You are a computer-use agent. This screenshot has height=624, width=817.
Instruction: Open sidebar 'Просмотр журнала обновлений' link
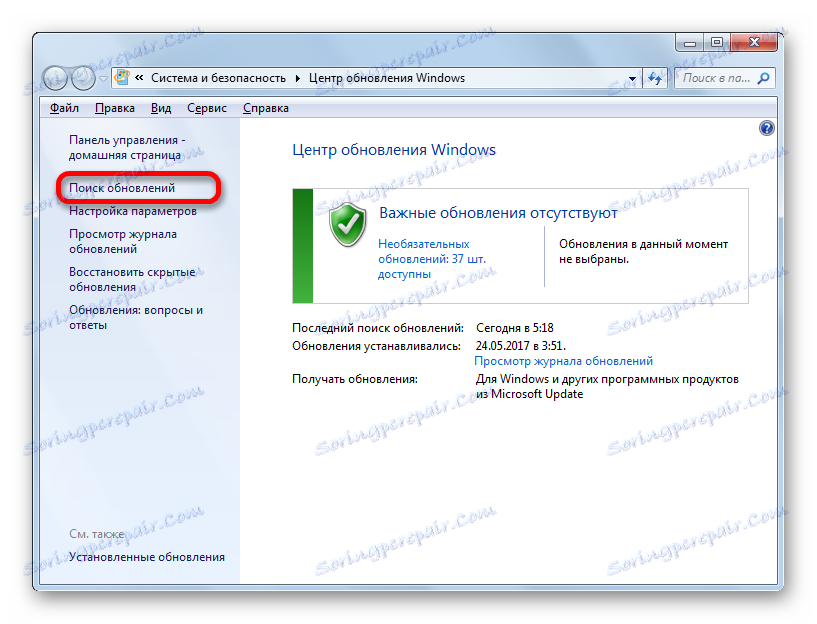click(x=123, y=241)
